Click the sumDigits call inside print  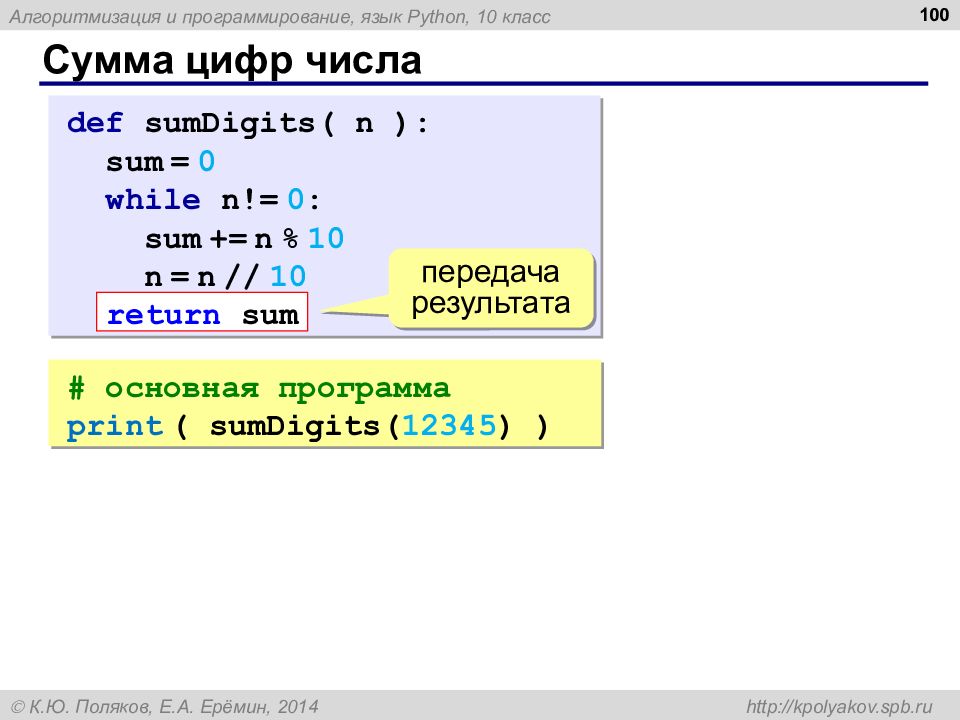[x=295, y=427]
